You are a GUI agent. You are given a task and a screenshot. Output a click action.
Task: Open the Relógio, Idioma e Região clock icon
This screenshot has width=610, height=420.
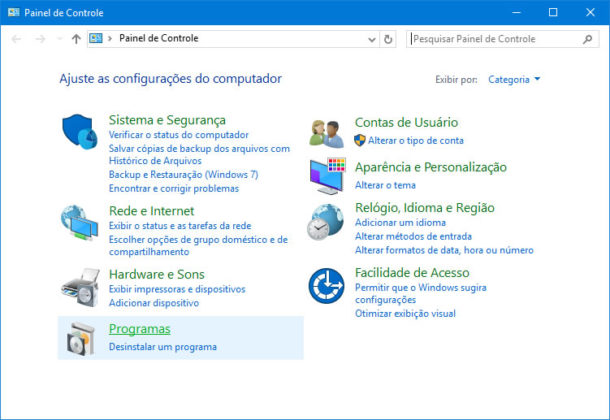(326, 222)
